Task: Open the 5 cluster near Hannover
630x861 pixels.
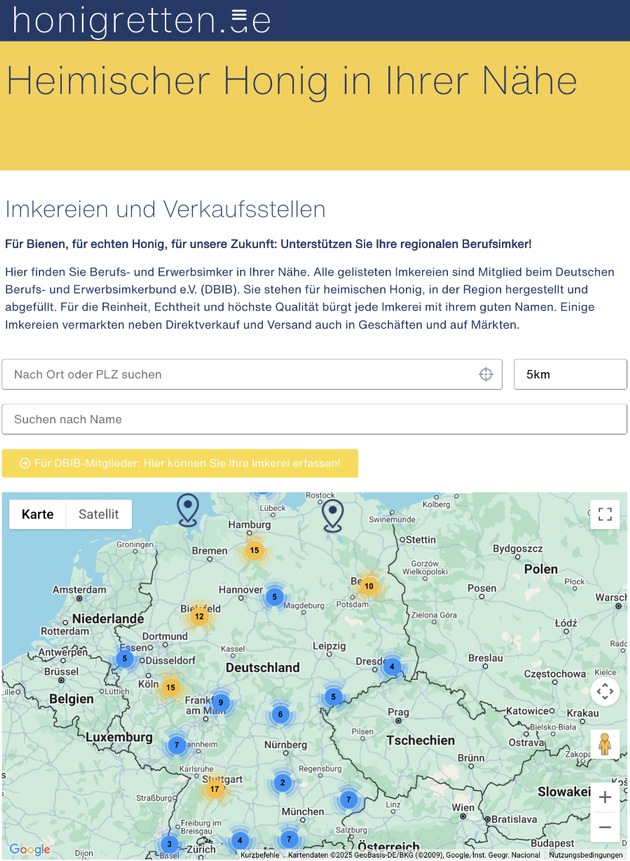Action: pyautogui.click(x=275, y=597)
